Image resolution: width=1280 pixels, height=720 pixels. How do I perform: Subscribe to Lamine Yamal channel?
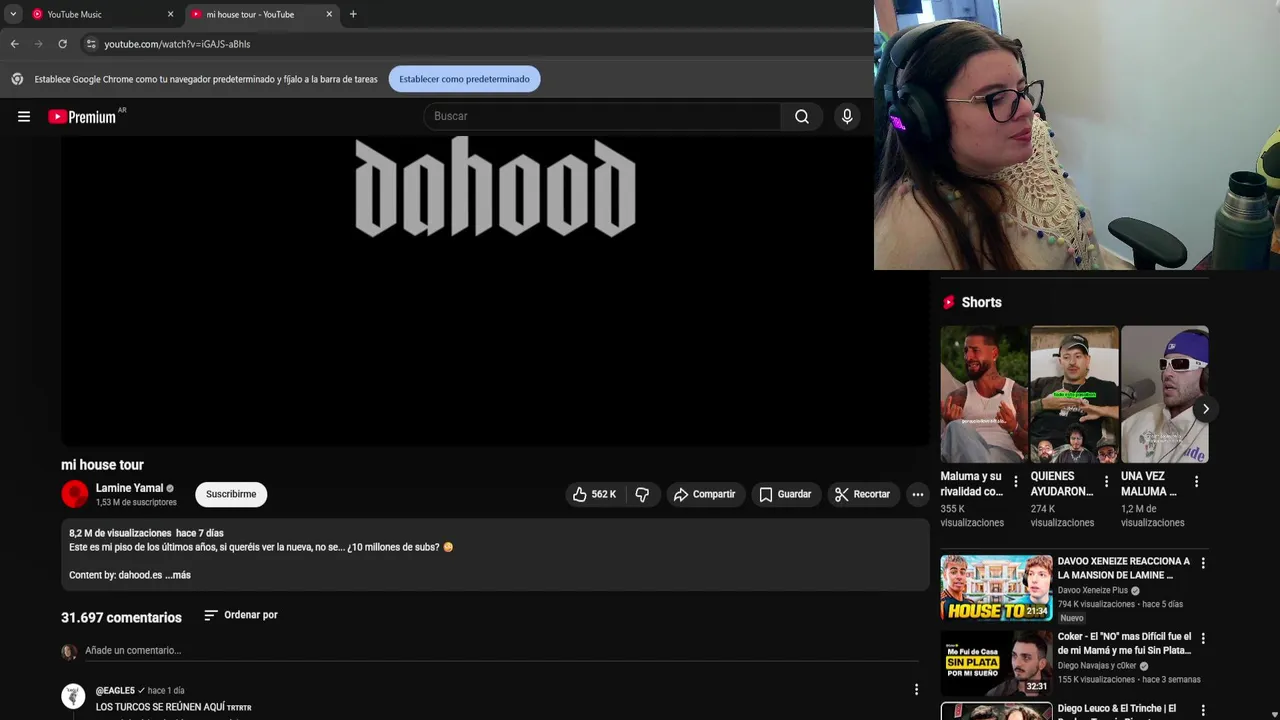click(231, 494)
